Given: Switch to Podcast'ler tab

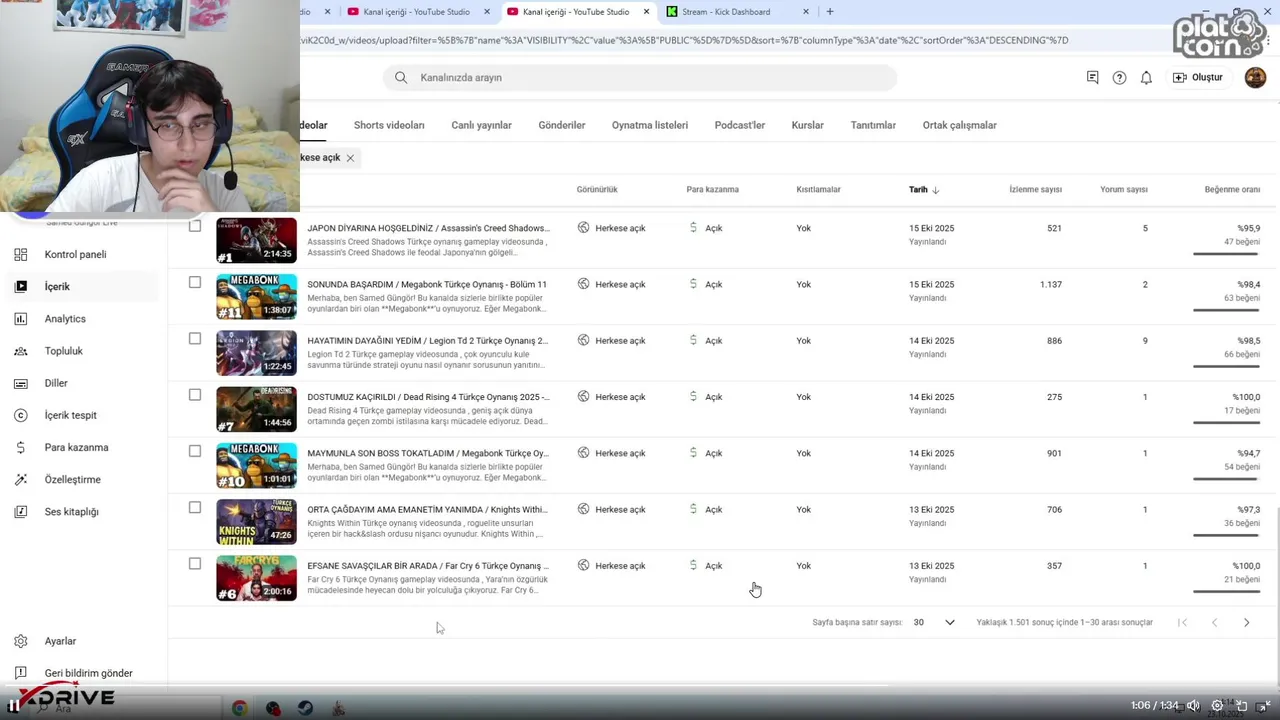Looking at the screenshot, I should [740, 125].
